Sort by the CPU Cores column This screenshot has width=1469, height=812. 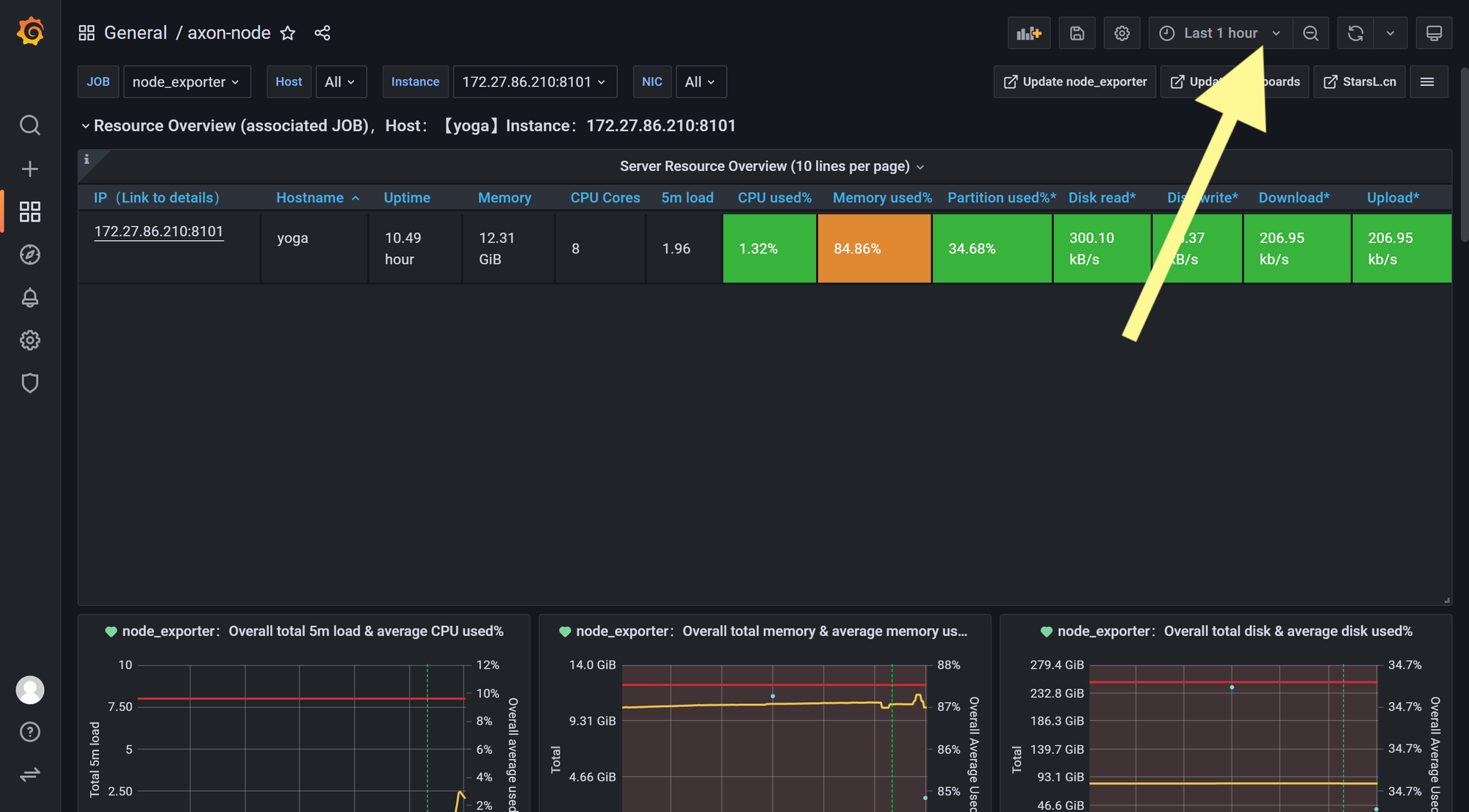[x=605, y=197]
